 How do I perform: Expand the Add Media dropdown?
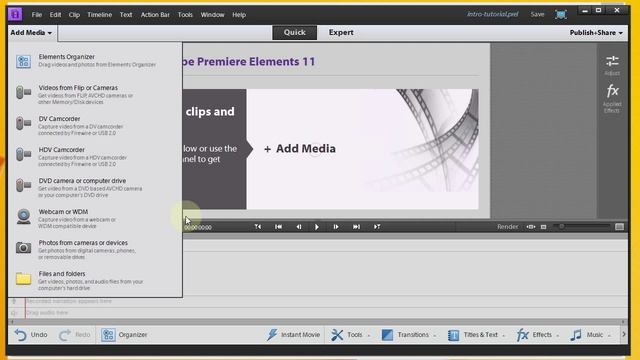tap(31, 33)
